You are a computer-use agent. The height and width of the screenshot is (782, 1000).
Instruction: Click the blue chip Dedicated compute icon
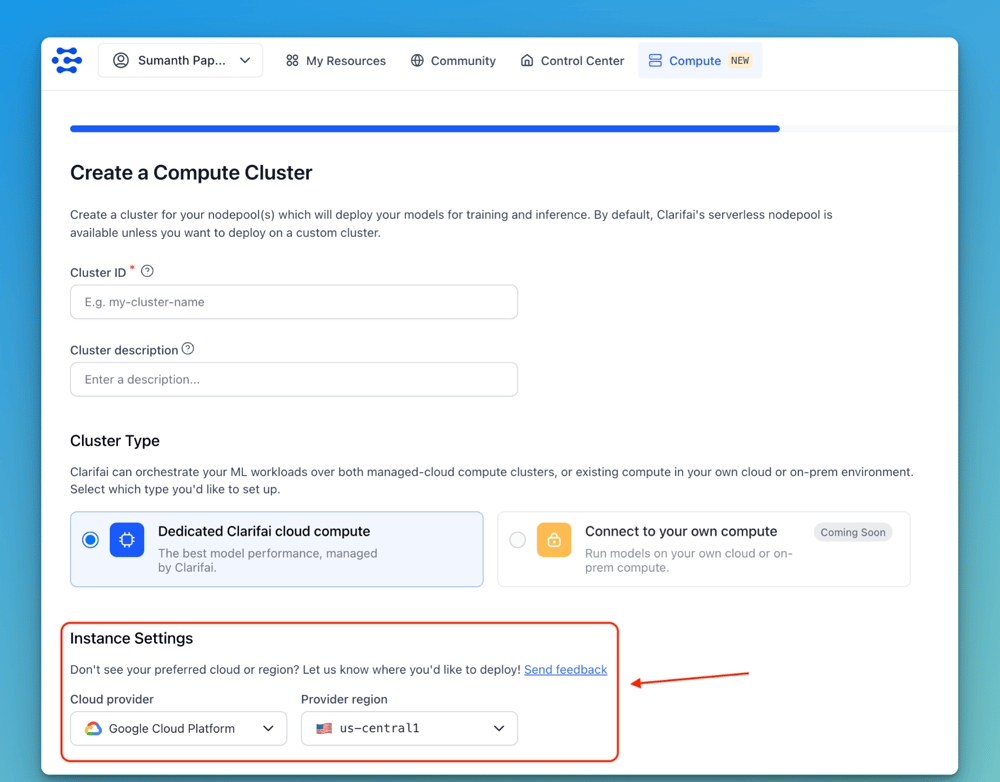tap(127, 540)
